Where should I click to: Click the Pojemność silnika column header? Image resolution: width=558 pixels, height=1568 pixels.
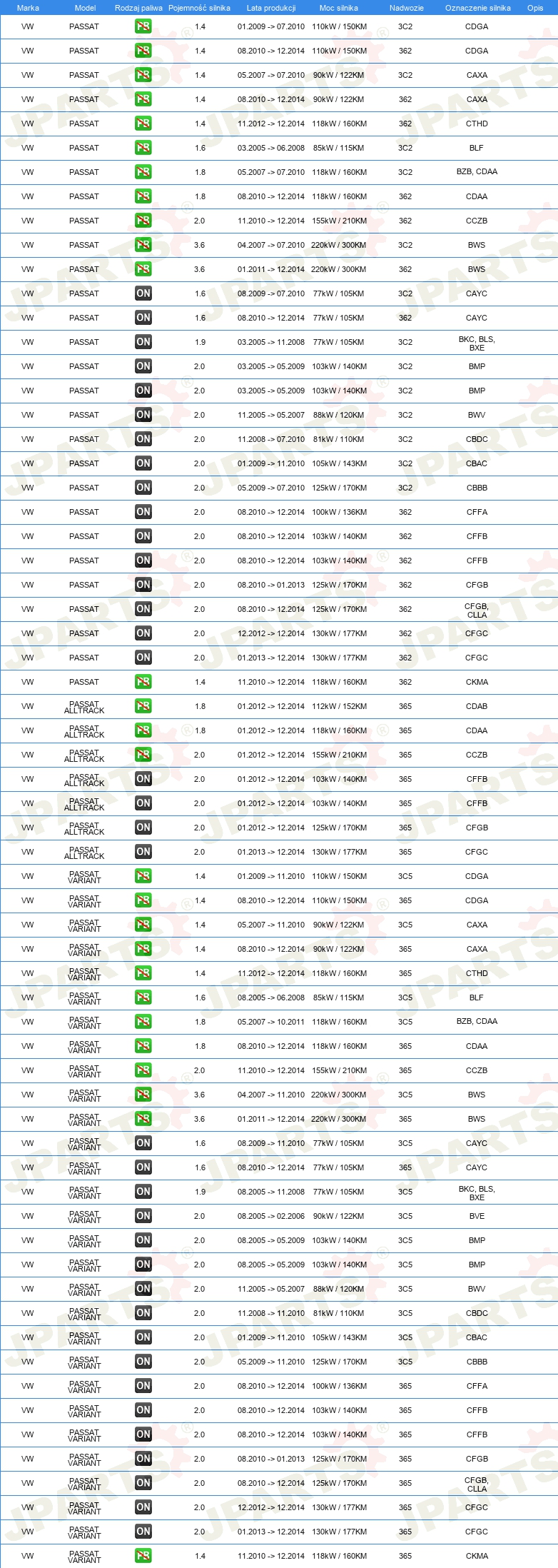200,8
